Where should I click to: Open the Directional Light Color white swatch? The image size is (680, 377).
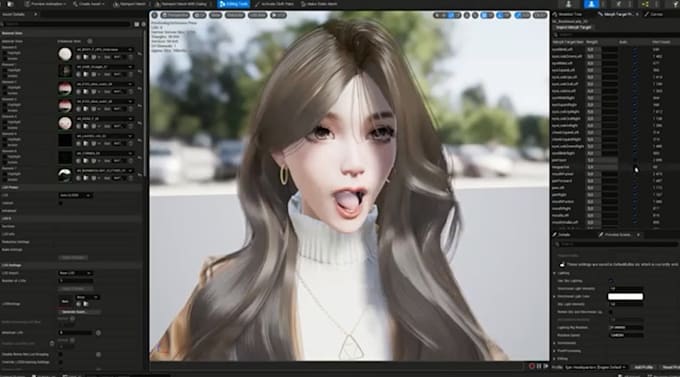click(x=625, y=297)
